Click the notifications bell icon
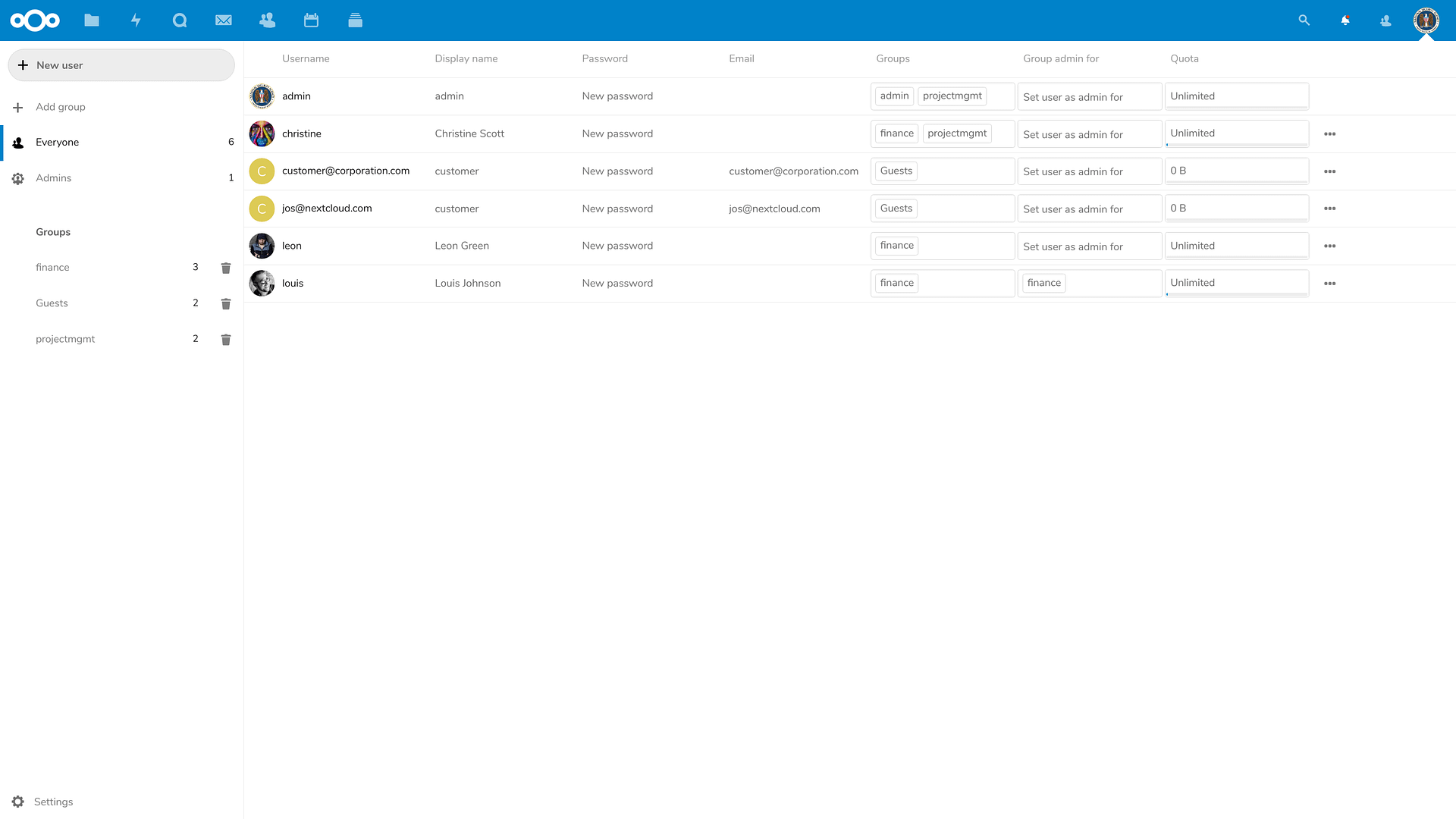The width and height of the screenshot is (1456, 819). 1345,20
